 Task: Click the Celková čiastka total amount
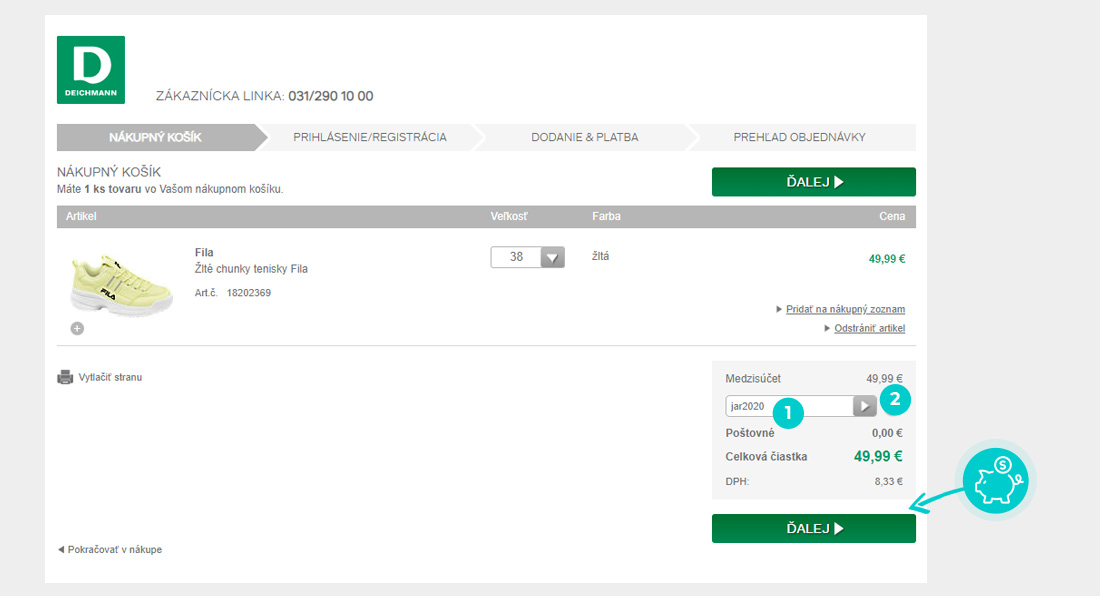point(878,456)
